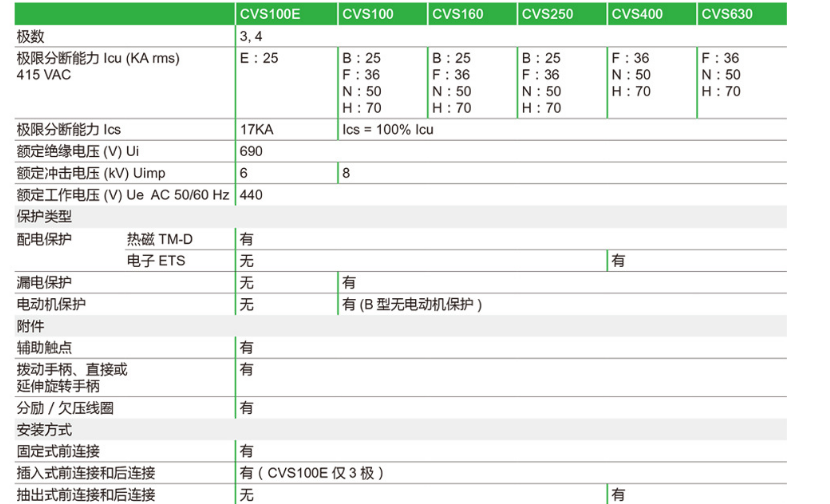
Task: Select the 电动机保护 row label
Action: coord(51,304)
